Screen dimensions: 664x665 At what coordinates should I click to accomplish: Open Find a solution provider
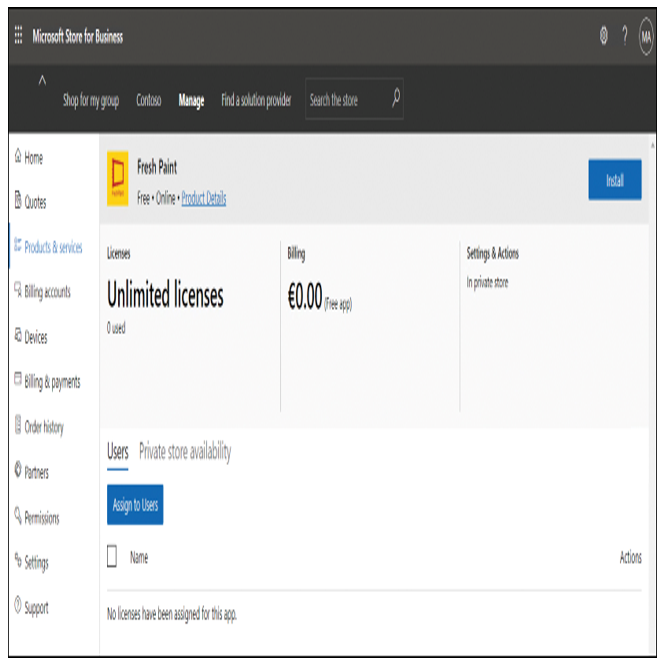click(x=256, y=101)
